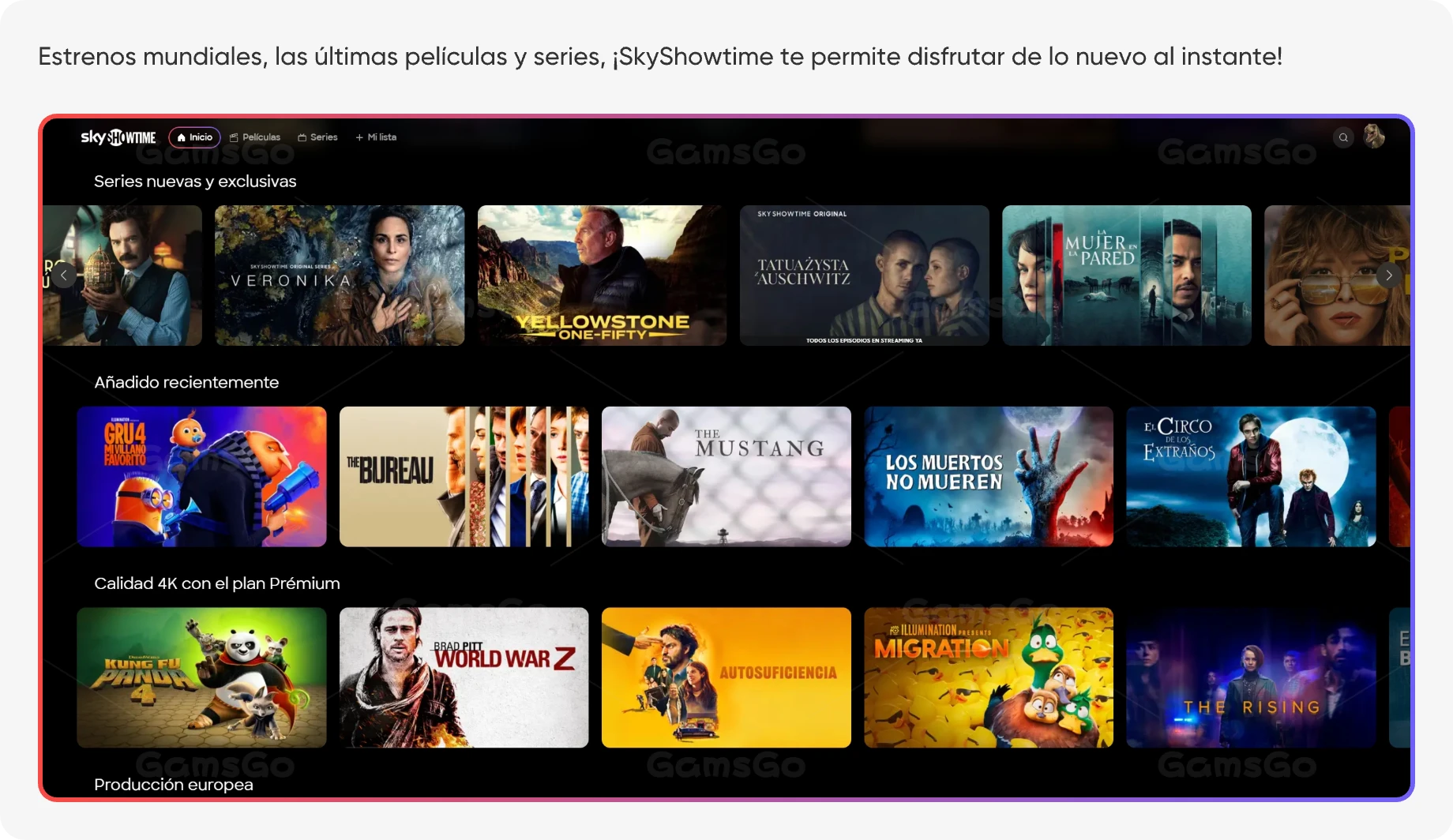Viewport: 1453px width, 840px height.
Task: Open the Series menu item
Action: [317, 137]
